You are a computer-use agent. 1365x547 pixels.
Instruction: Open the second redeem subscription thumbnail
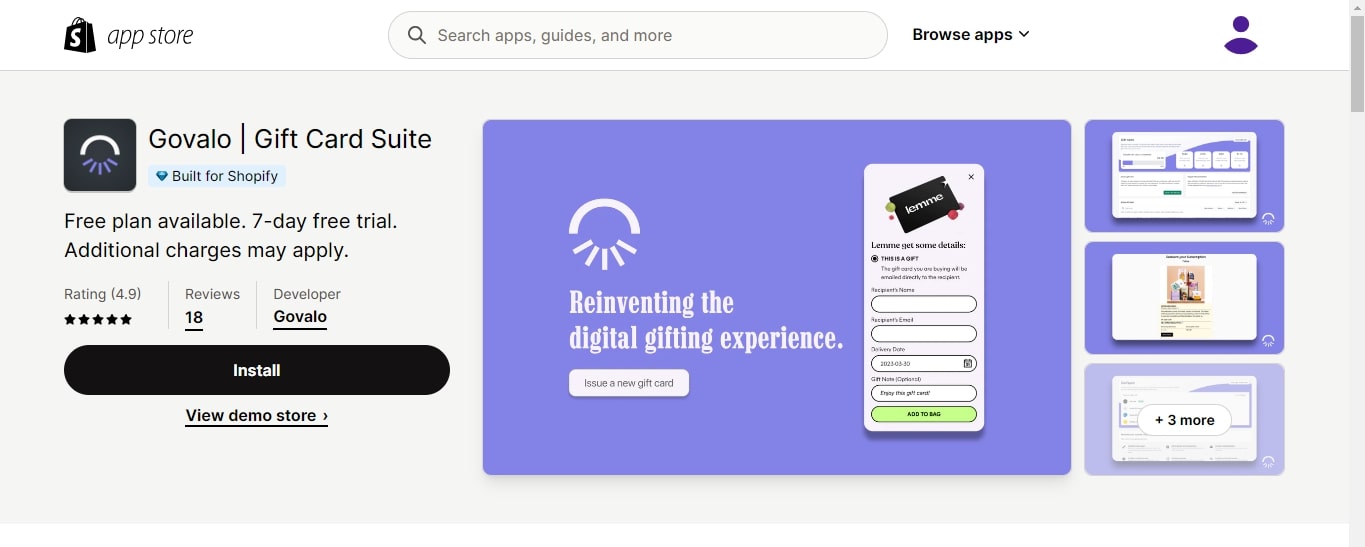[x=1184, y=298]
